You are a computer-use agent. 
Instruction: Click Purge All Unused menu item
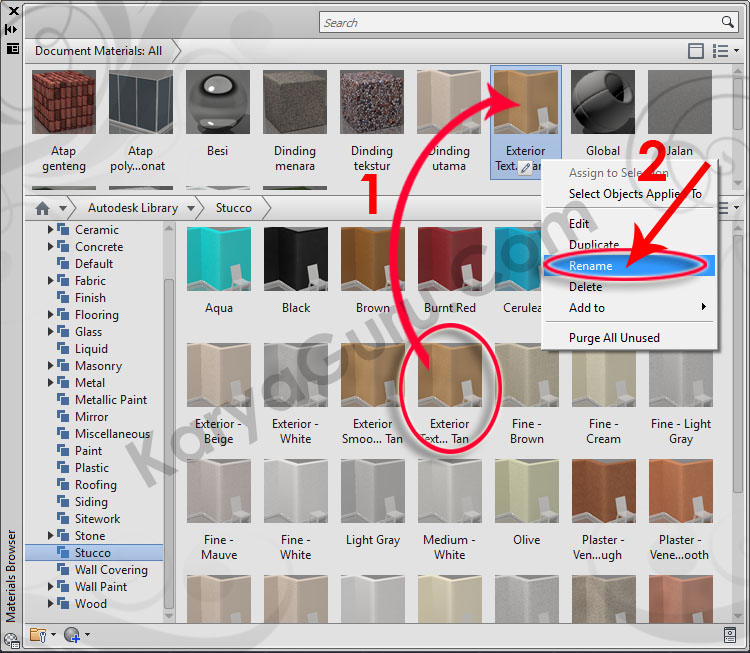tap(614, 338)
